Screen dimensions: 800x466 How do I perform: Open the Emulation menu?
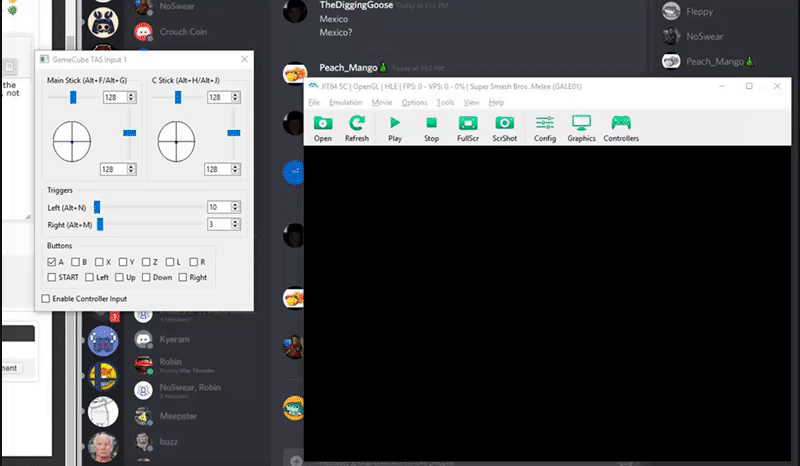tap(345, 103)
